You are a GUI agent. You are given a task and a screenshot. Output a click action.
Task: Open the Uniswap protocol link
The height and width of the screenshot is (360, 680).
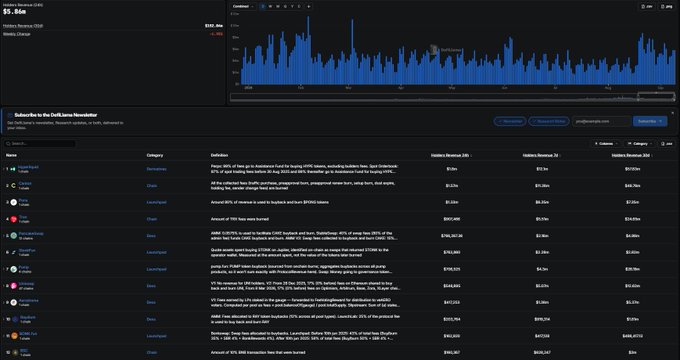[x=26, y=284]
